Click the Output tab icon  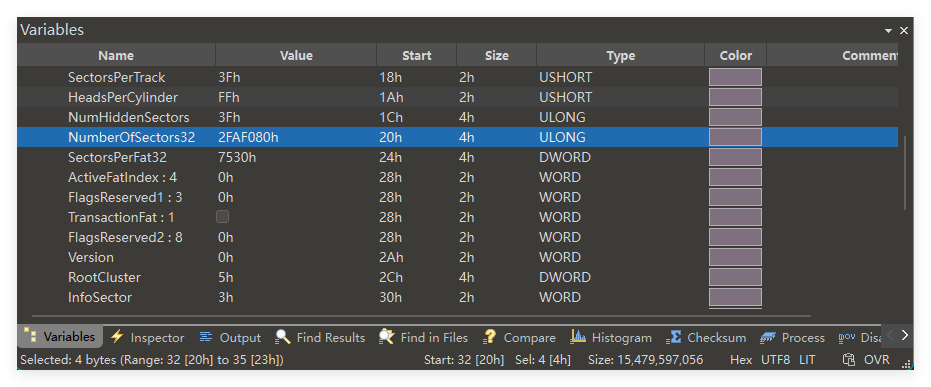coord(205,337)
